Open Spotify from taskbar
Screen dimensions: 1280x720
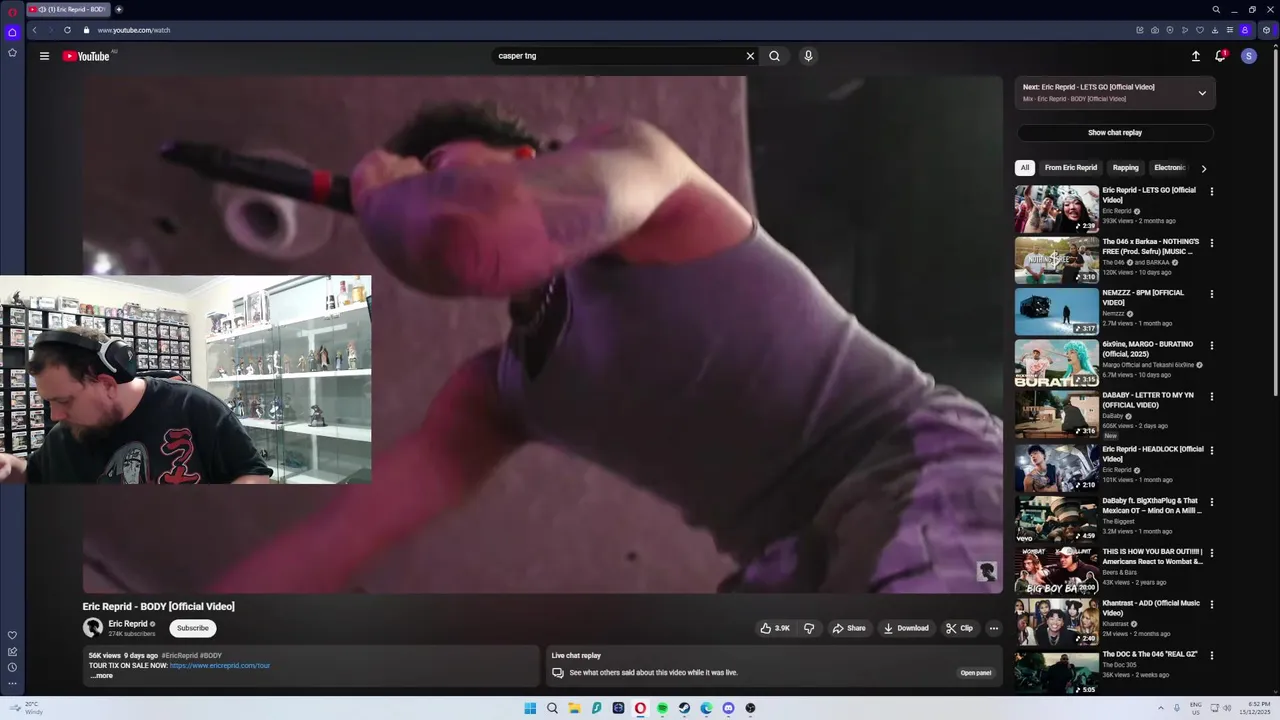[x=662, y=708]
